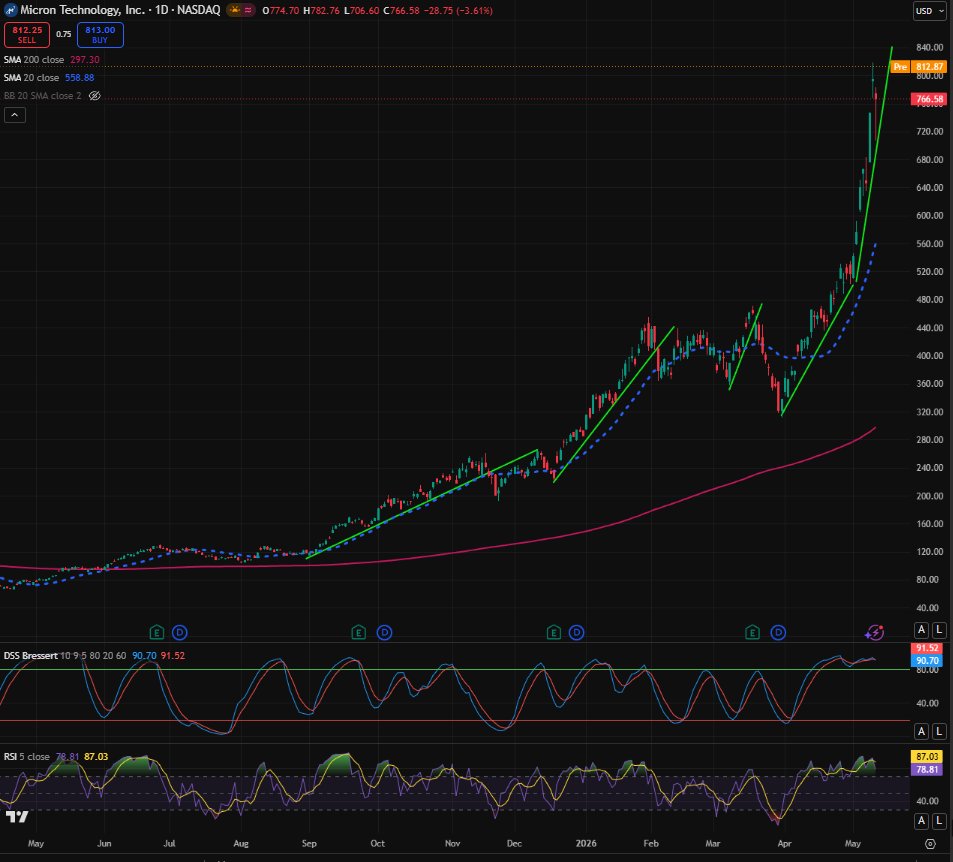Screen dimensions: 953x862
Task: Click the red 812.25 SELL button
Action: (27, 35)
